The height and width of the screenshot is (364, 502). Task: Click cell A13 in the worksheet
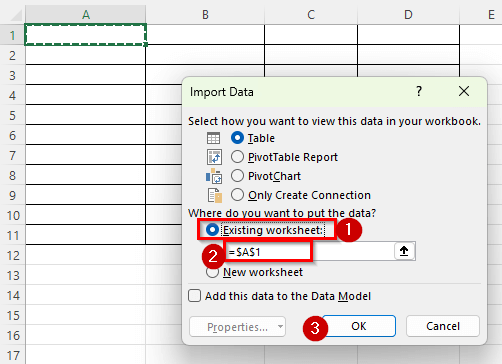click(x=86, y=275)
